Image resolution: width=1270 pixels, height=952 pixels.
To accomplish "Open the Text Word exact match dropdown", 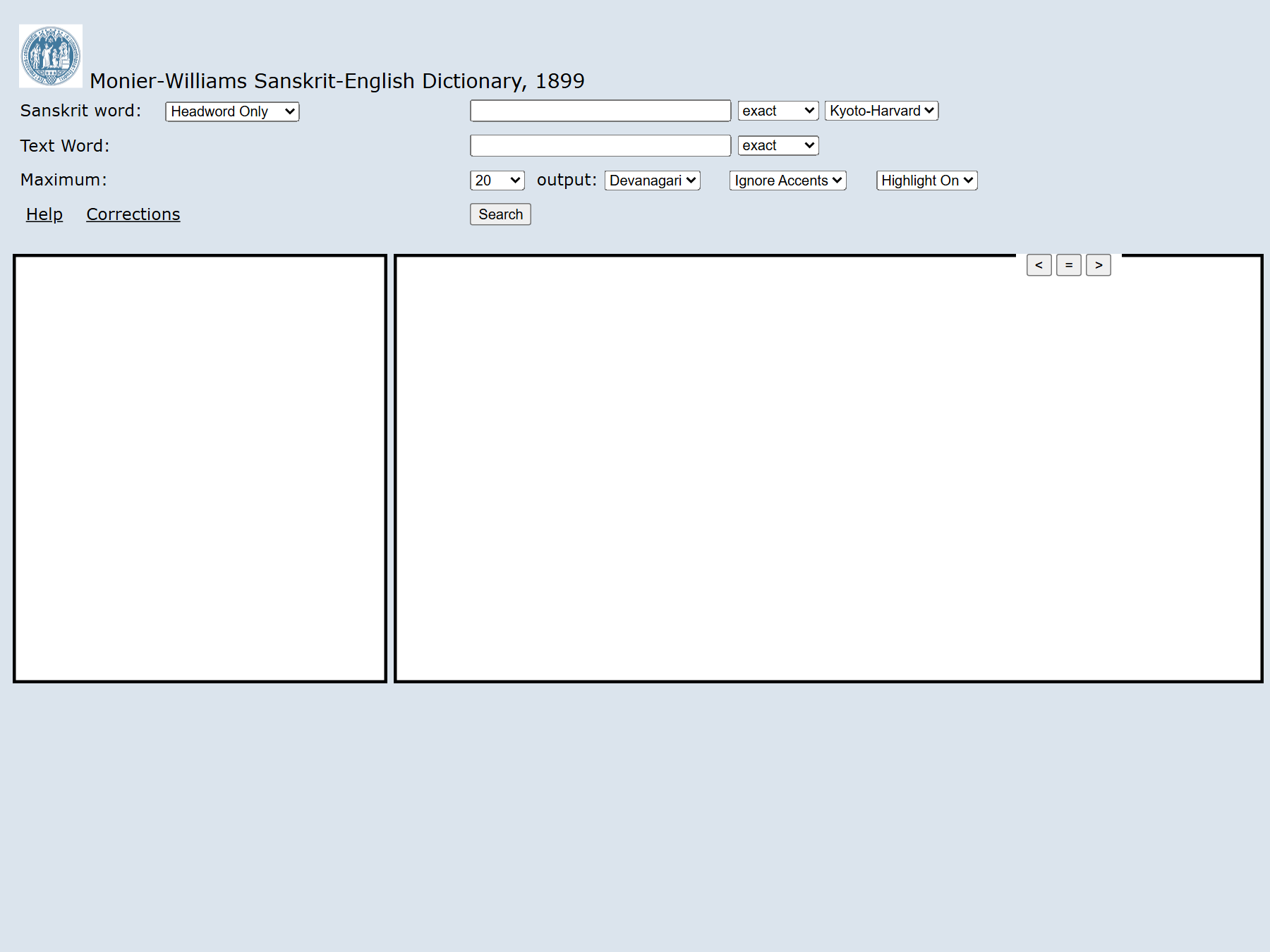I will pos(778,145).
